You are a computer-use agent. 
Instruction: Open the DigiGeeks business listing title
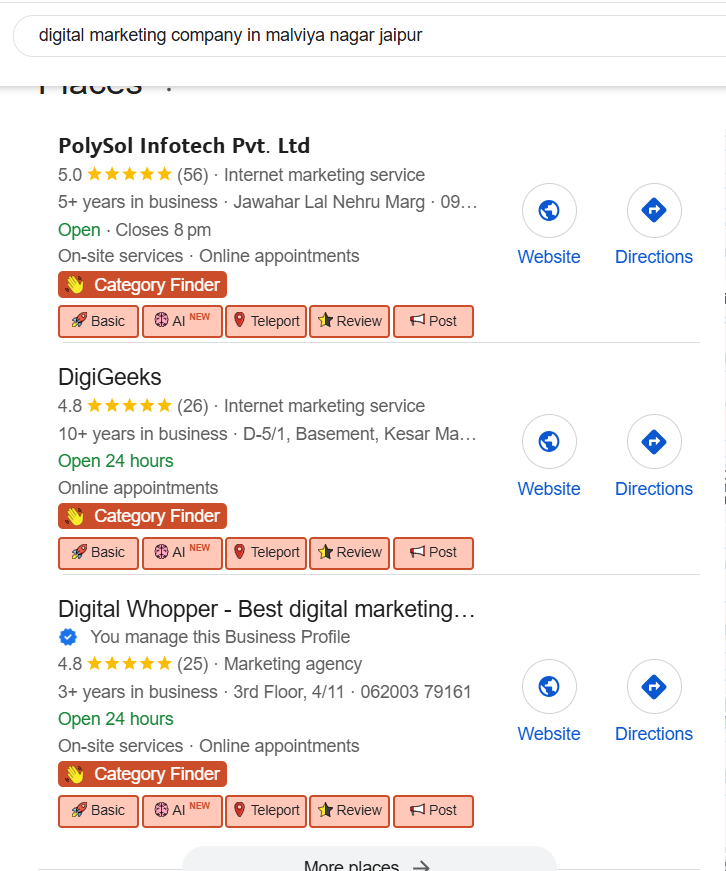110,377
